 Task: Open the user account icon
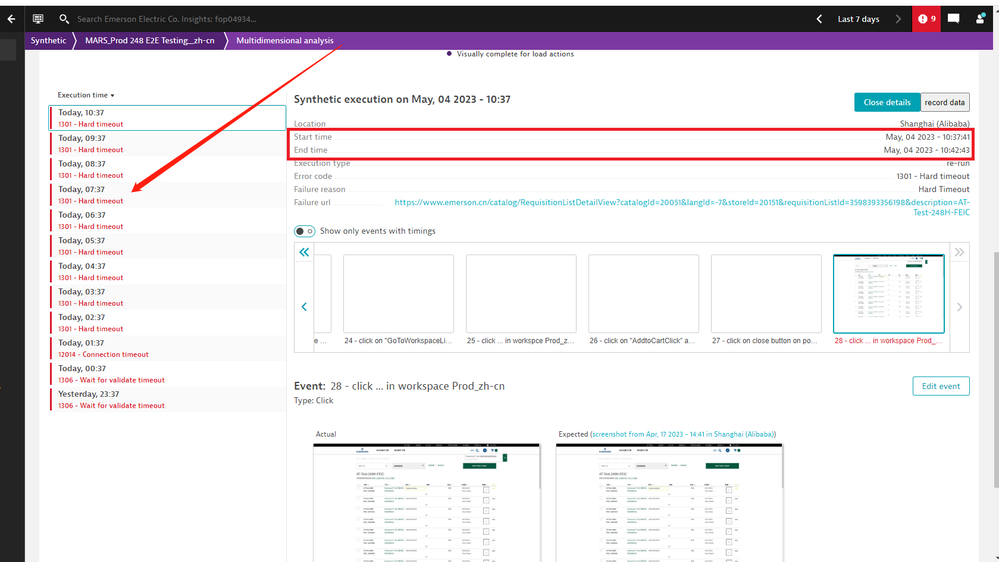click(981, 19)
